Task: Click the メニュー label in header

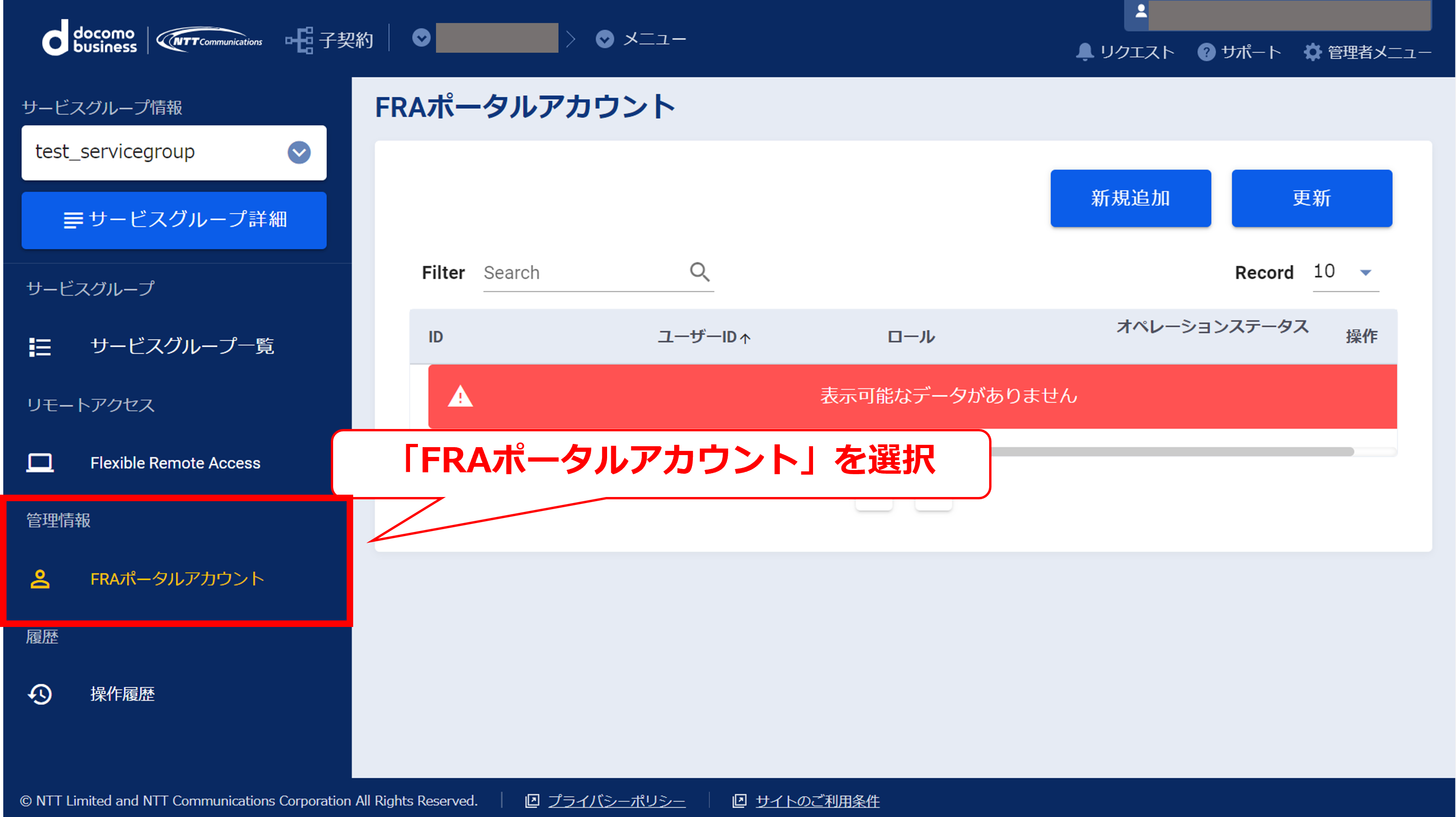Action: click(x=654, y=39)
